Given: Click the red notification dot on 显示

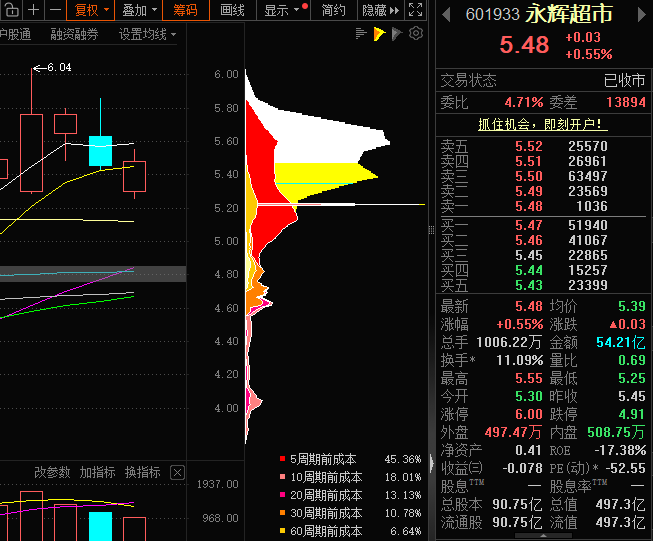Looking at the screenshot, I should (305, 6).
